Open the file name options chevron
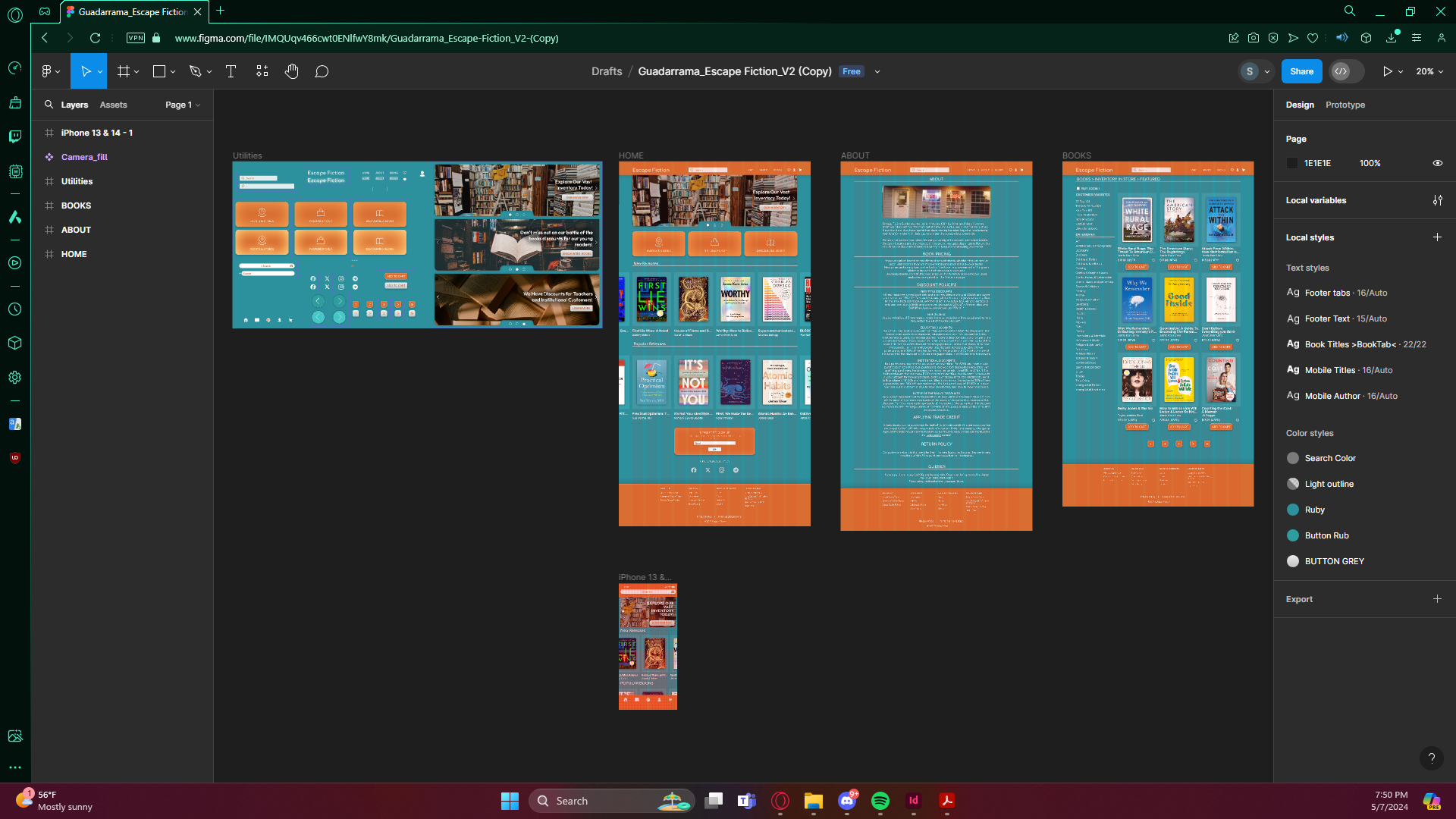The height and width of the screenshot is (819, 1456). (x=877, y=72)
